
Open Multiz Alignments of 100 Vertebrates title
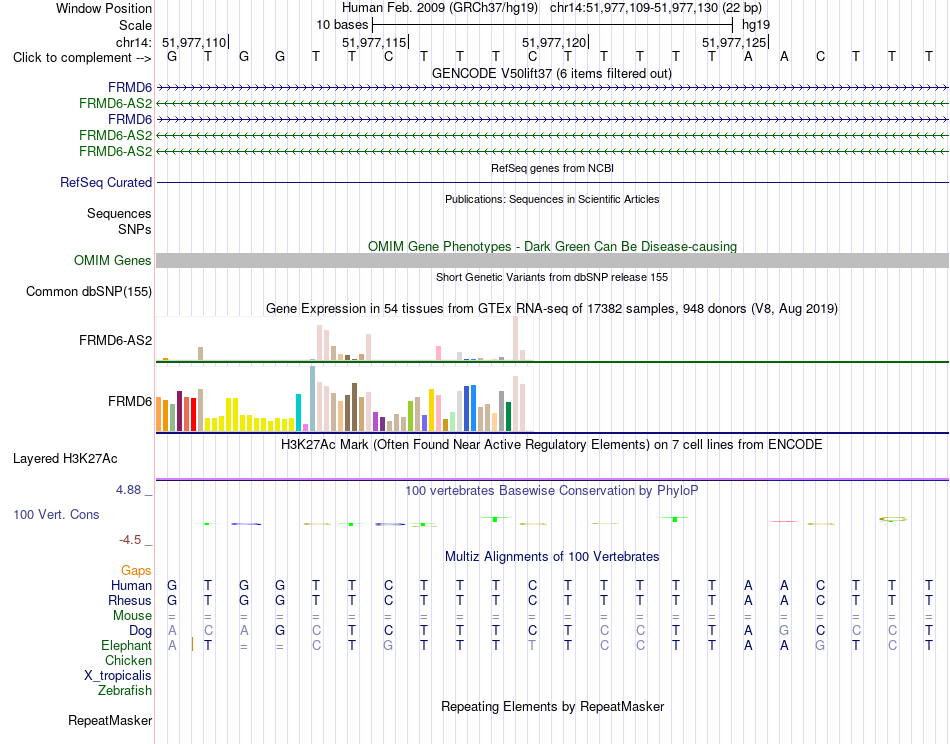coord(552,557)
